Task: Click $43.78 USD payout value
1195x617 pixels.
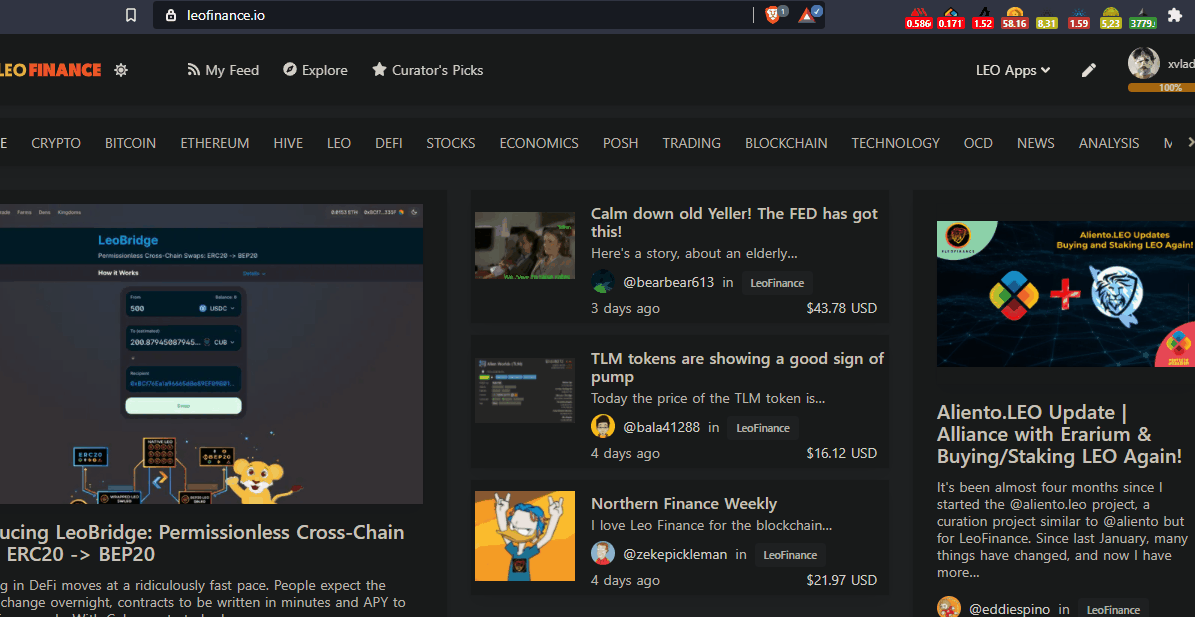Action: 841,308
